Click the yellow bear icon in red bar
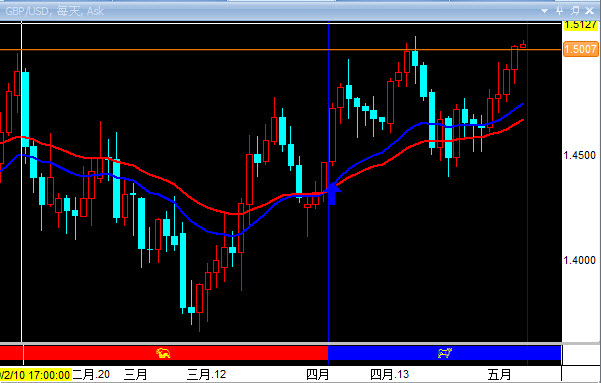601x383 pixels. pos(163,353)
